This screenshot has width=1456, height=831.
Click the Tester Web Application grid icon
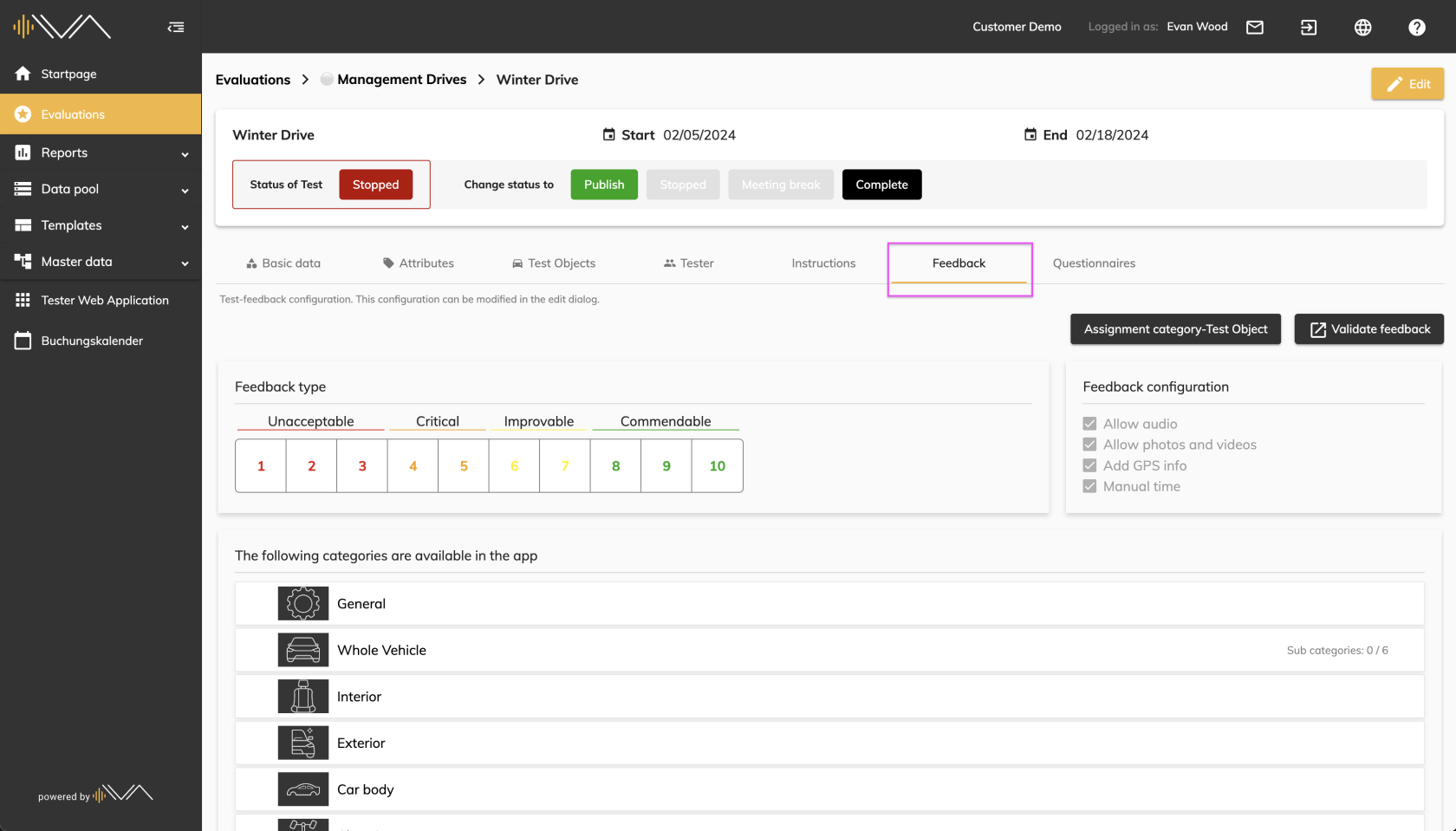click(23, 300)
